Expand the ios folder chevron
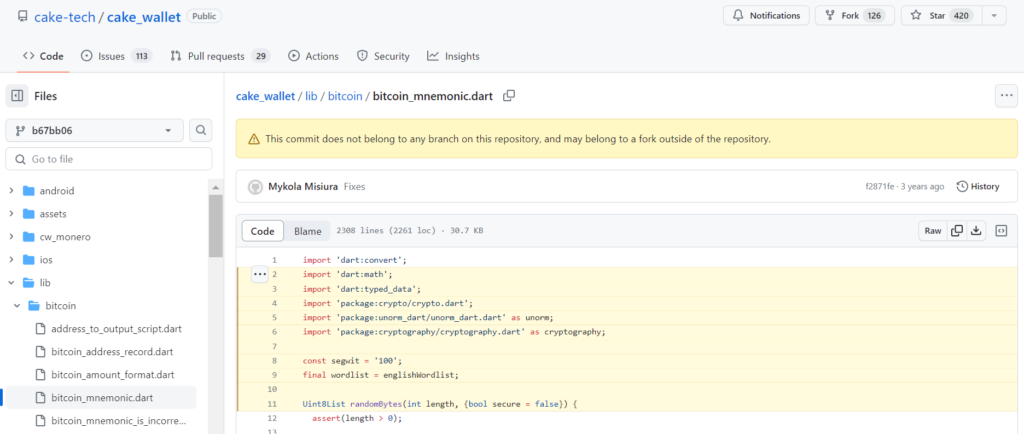The image size is (1024, 434). pyautogui.click(x=11, y=260)
